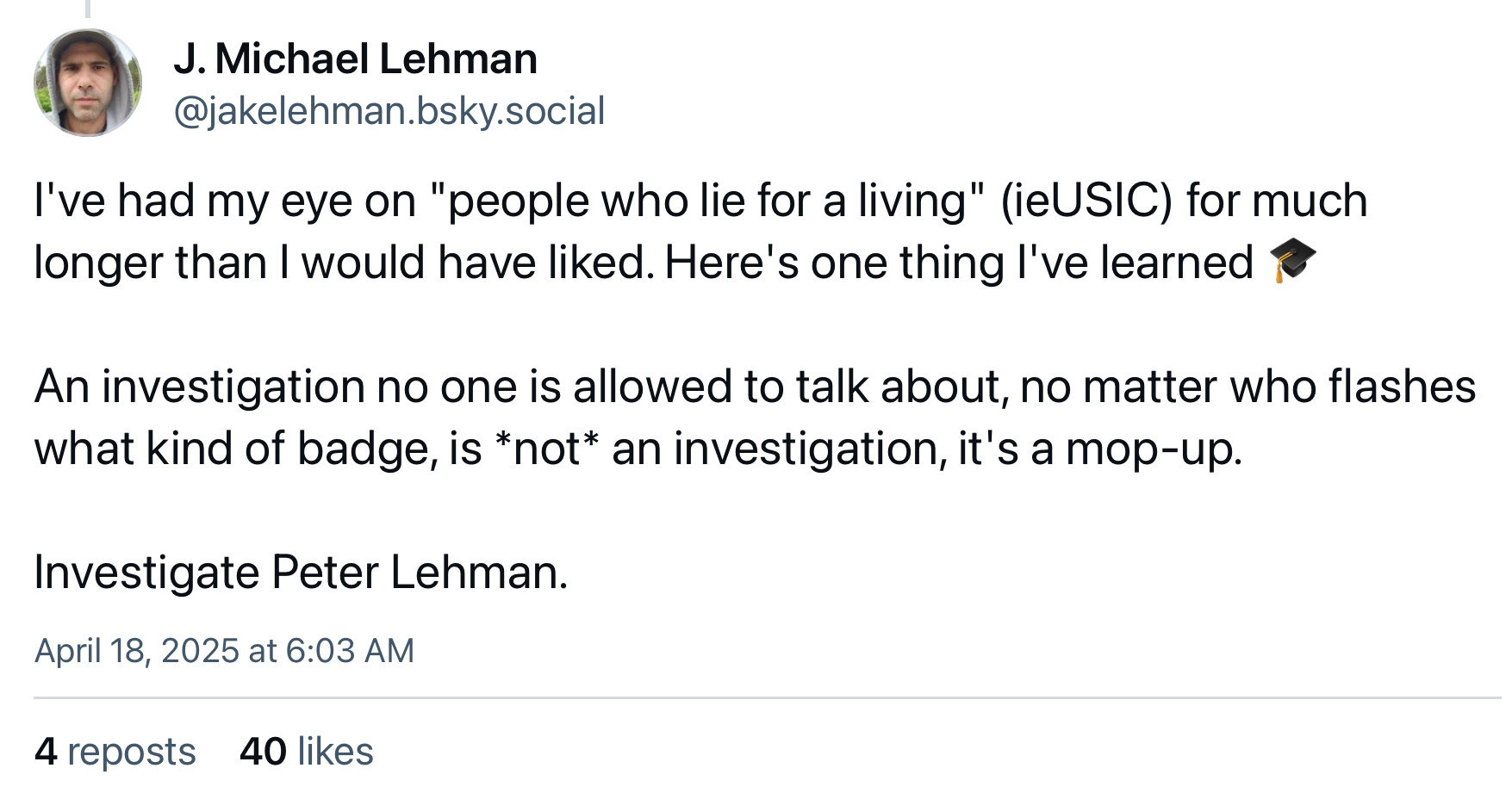The width and height of the screenshot is (1512, 793).
Task: Click the number 4 beside reposts
Action: 46,752
